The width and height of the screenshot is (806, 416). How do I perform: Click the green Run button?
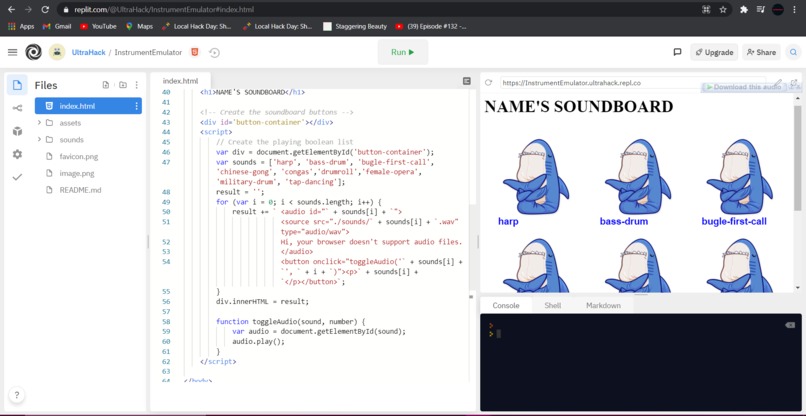click(x=402, y=52)
